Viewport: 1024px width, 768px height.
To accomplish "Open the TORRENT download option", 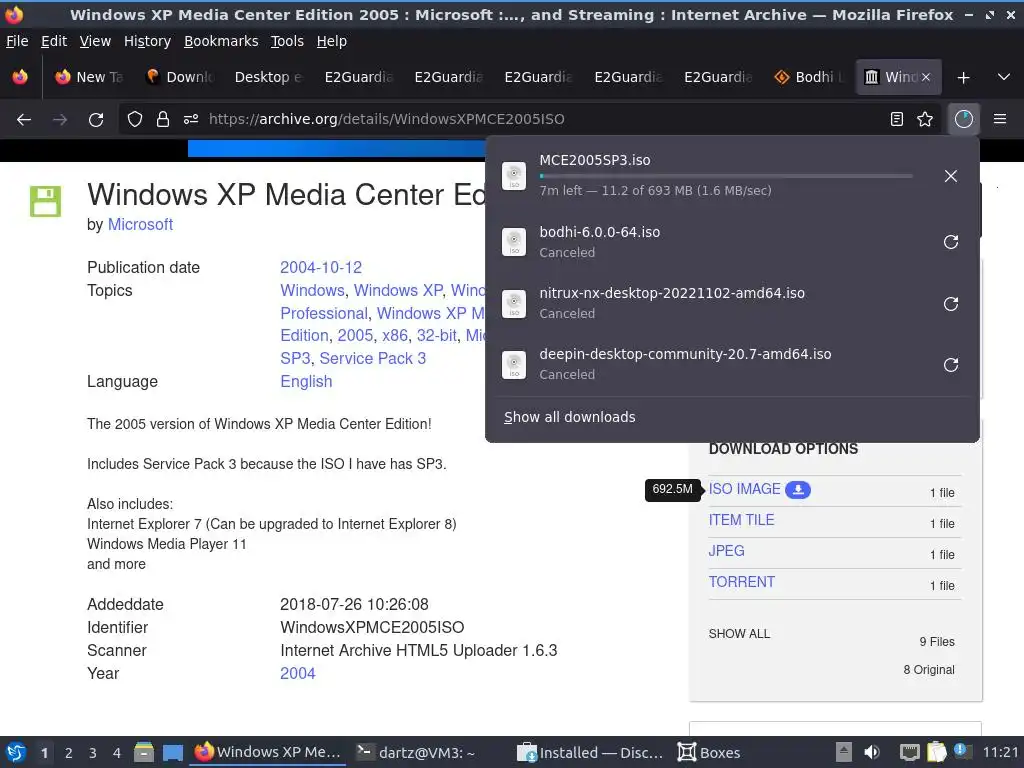I will [742, 583].
